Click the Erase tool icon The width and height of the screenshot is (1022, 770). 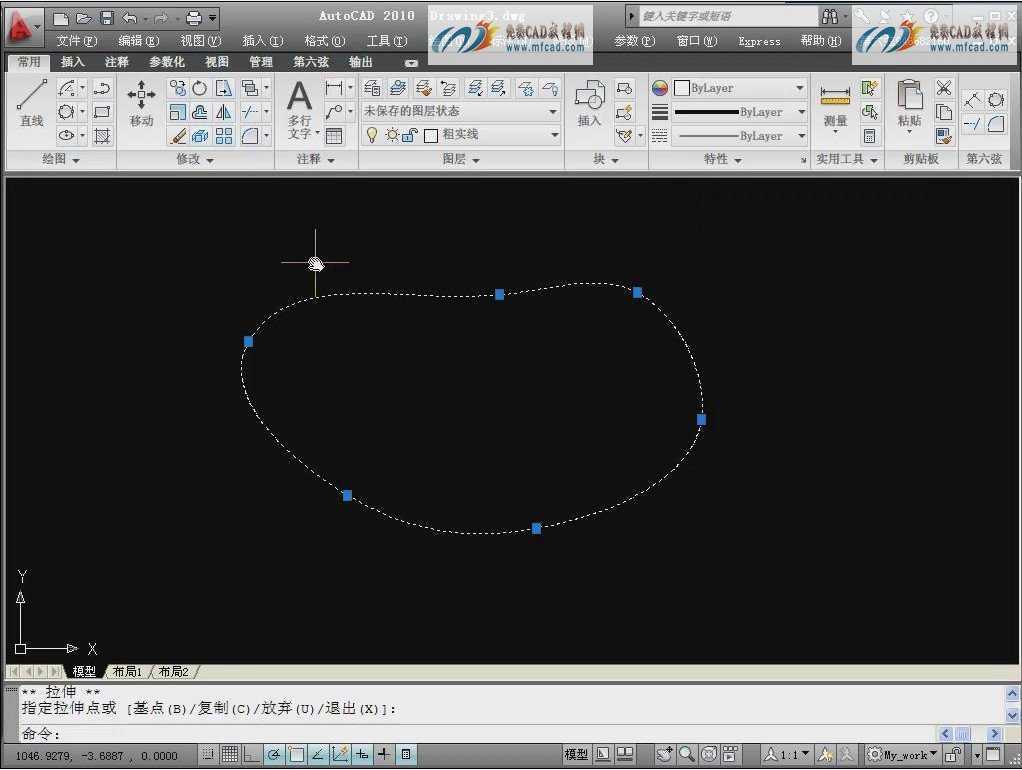[177, 136]
